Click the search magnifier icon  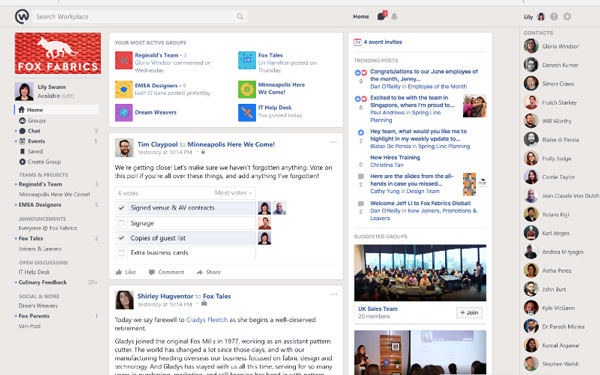click(240, 16)
